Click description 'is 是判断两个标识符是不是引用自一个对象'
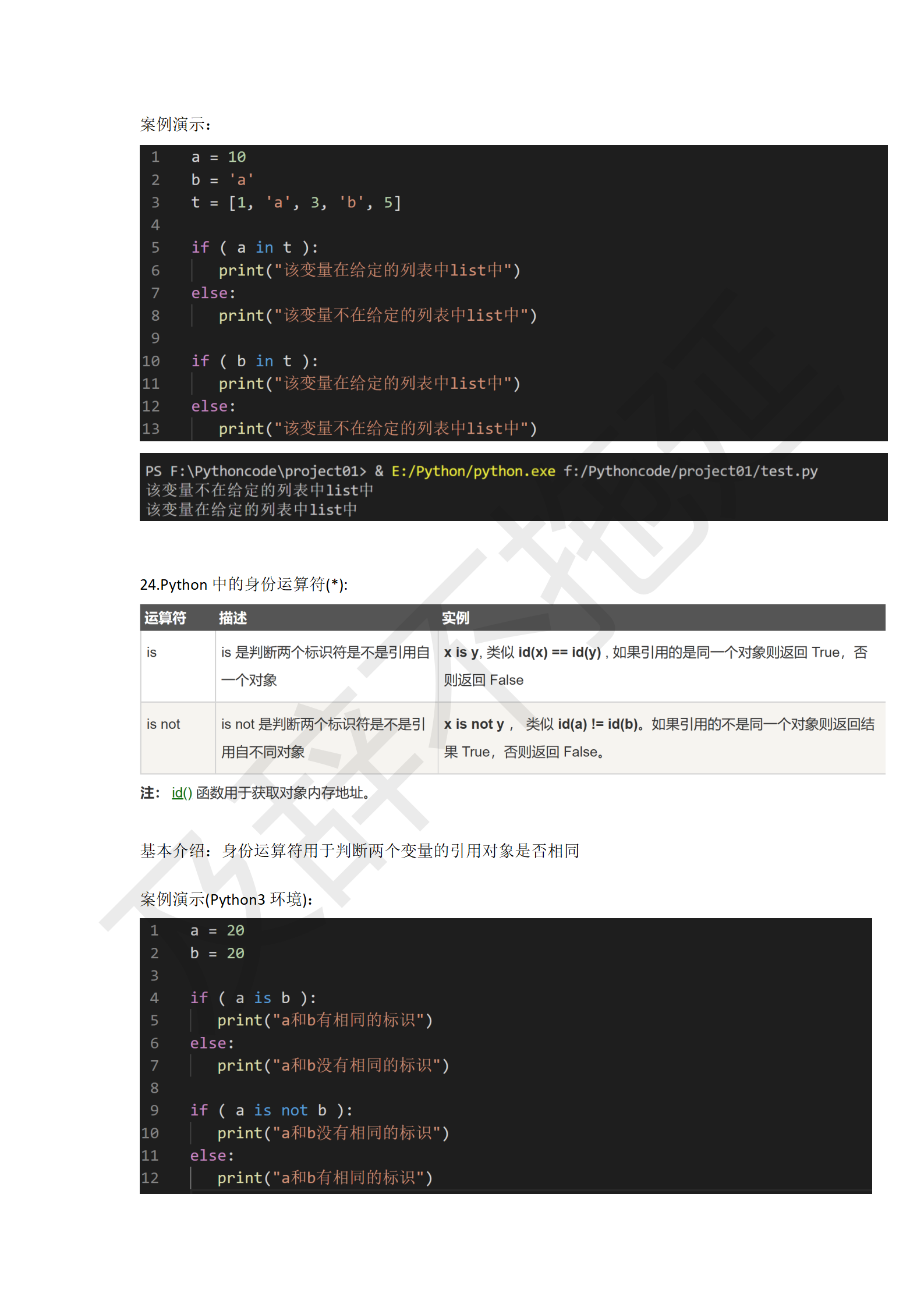924x1307 pixels. click(x=325, y=666)
